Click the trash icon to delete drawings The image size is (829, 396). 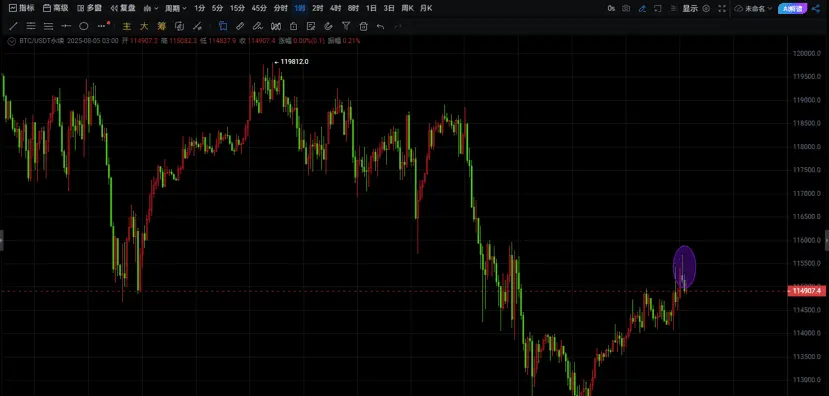363,26
